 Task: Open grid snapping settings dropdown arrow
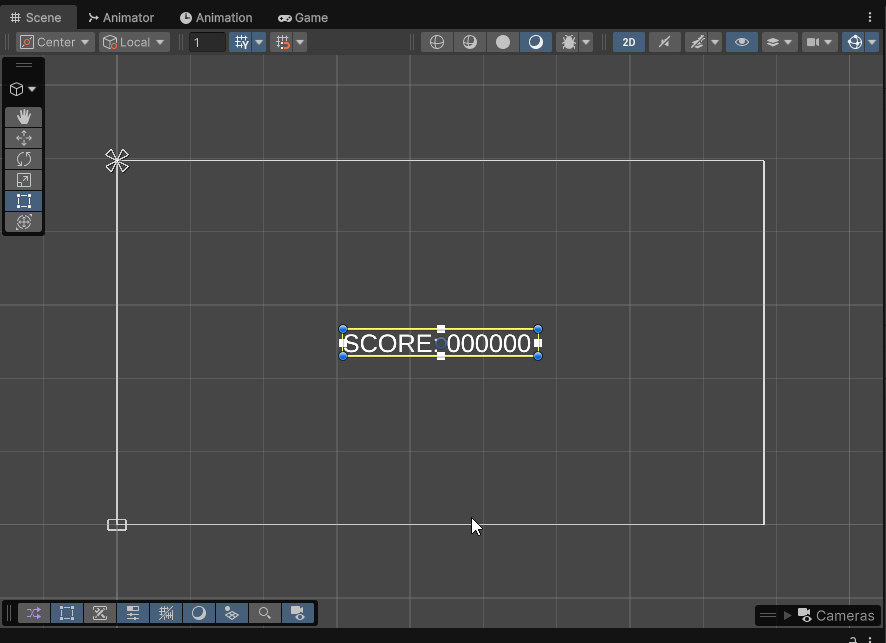coord(301,42)
